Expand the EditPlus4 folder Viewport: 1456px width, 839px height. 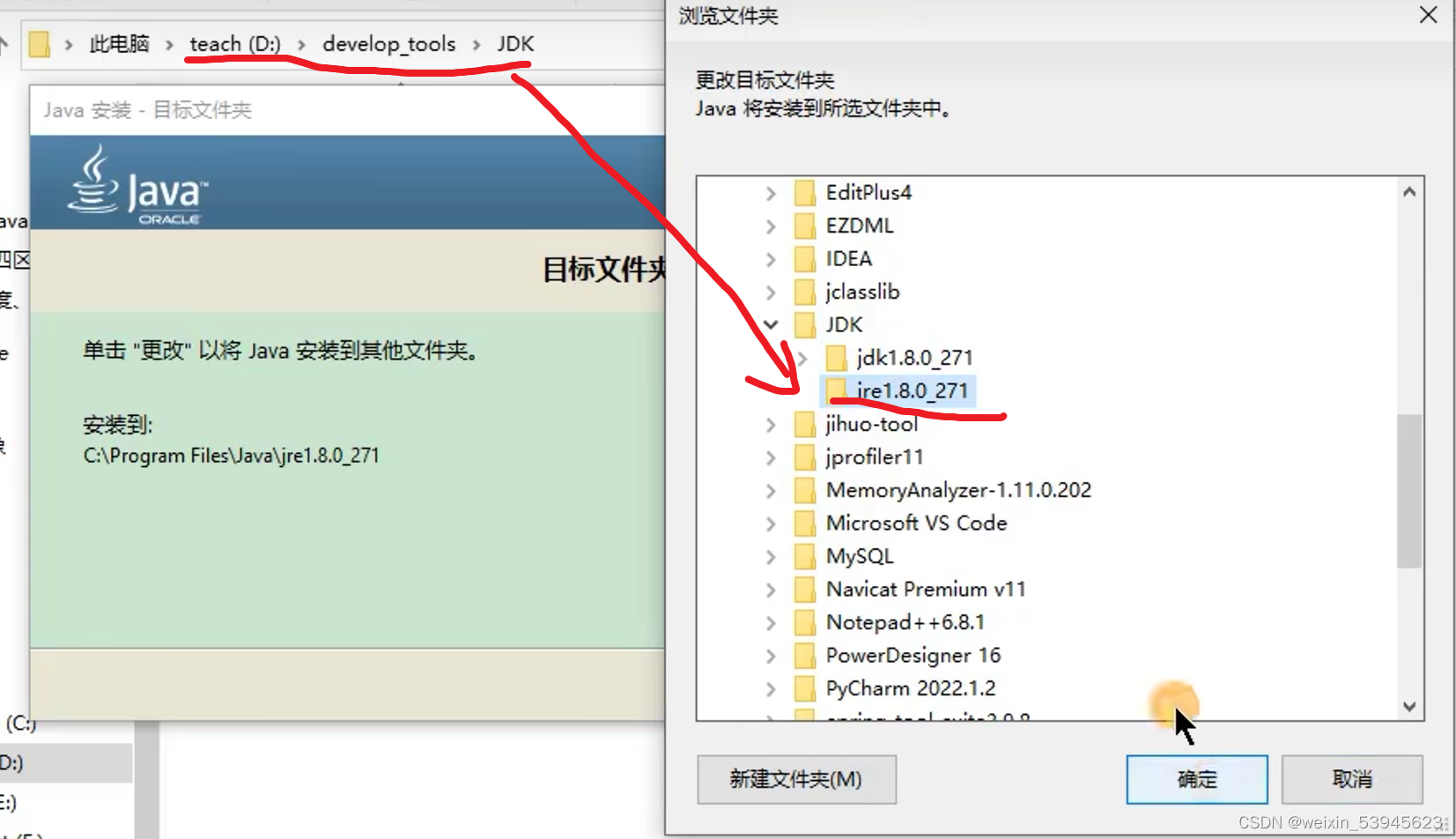click(x=770, y=192)
